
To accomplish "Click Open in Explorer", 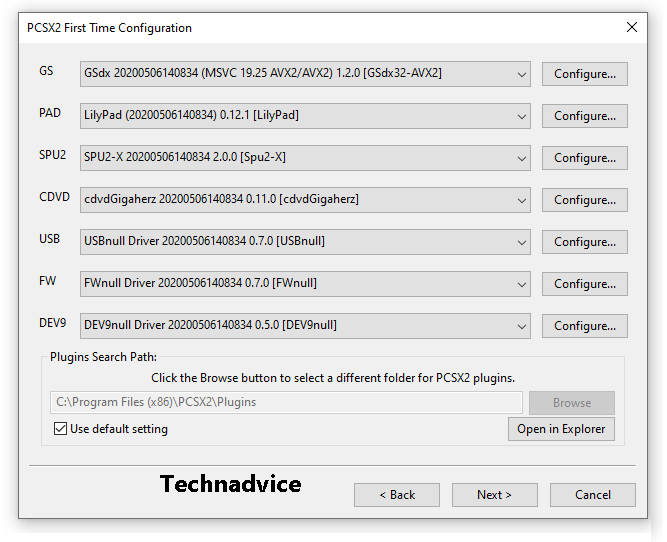I will coord(561,429).
